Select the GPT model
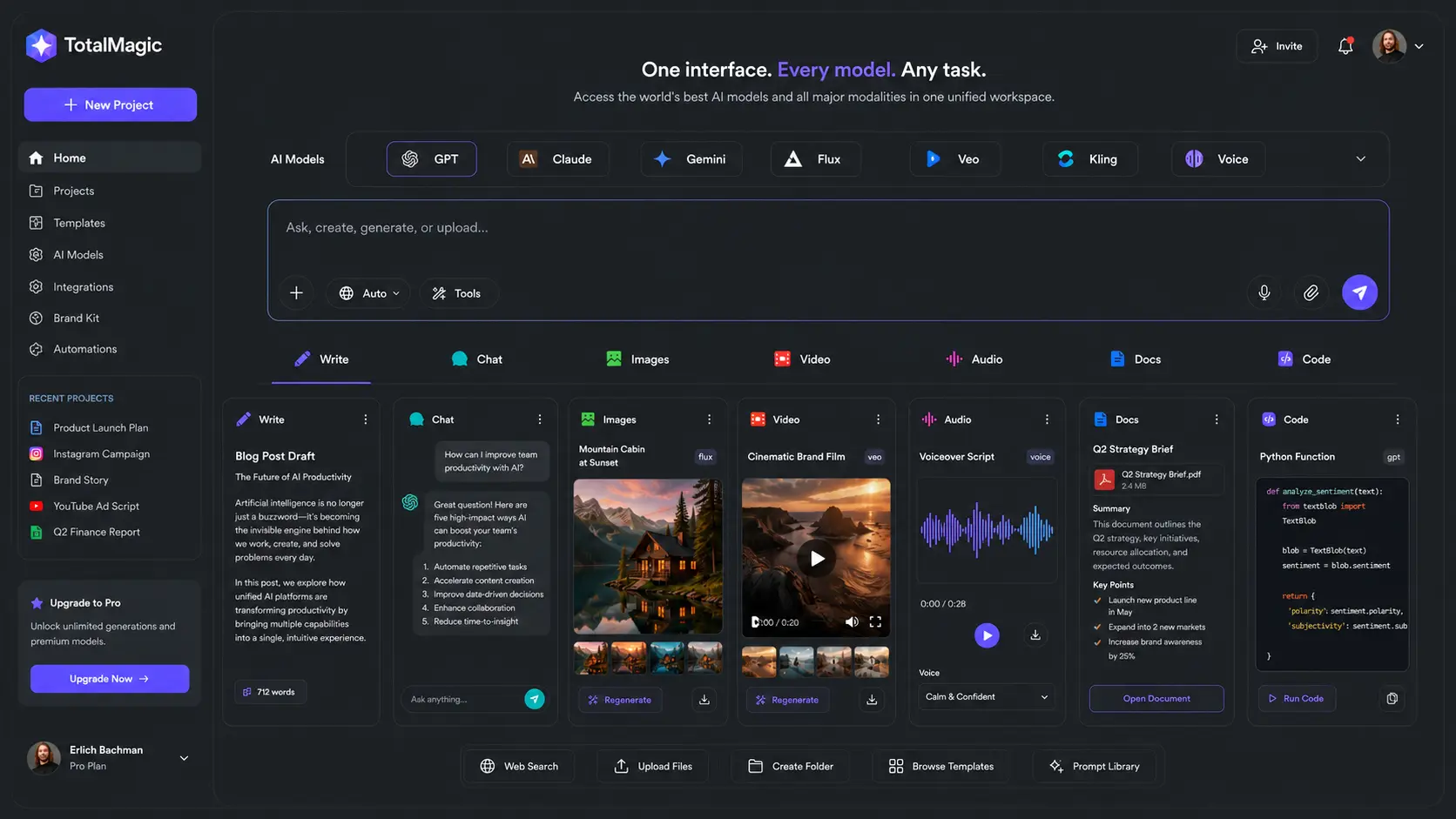 pos(431,159)
